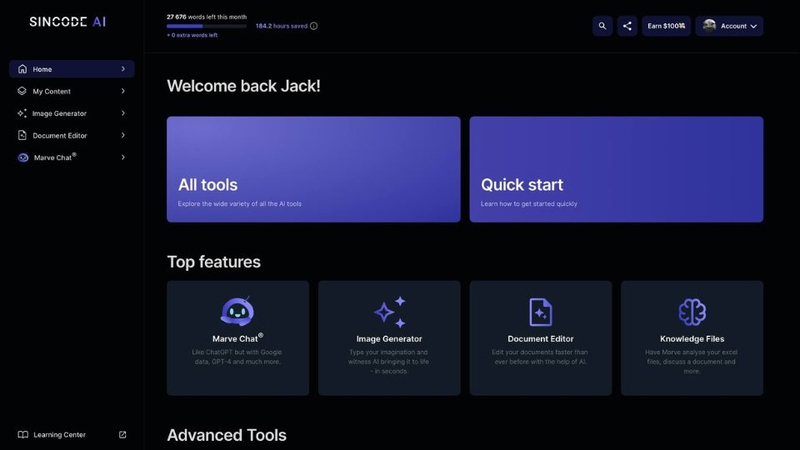Open the search icon button
The width and height of the screenshot is (800, 450).
[602, 26]
